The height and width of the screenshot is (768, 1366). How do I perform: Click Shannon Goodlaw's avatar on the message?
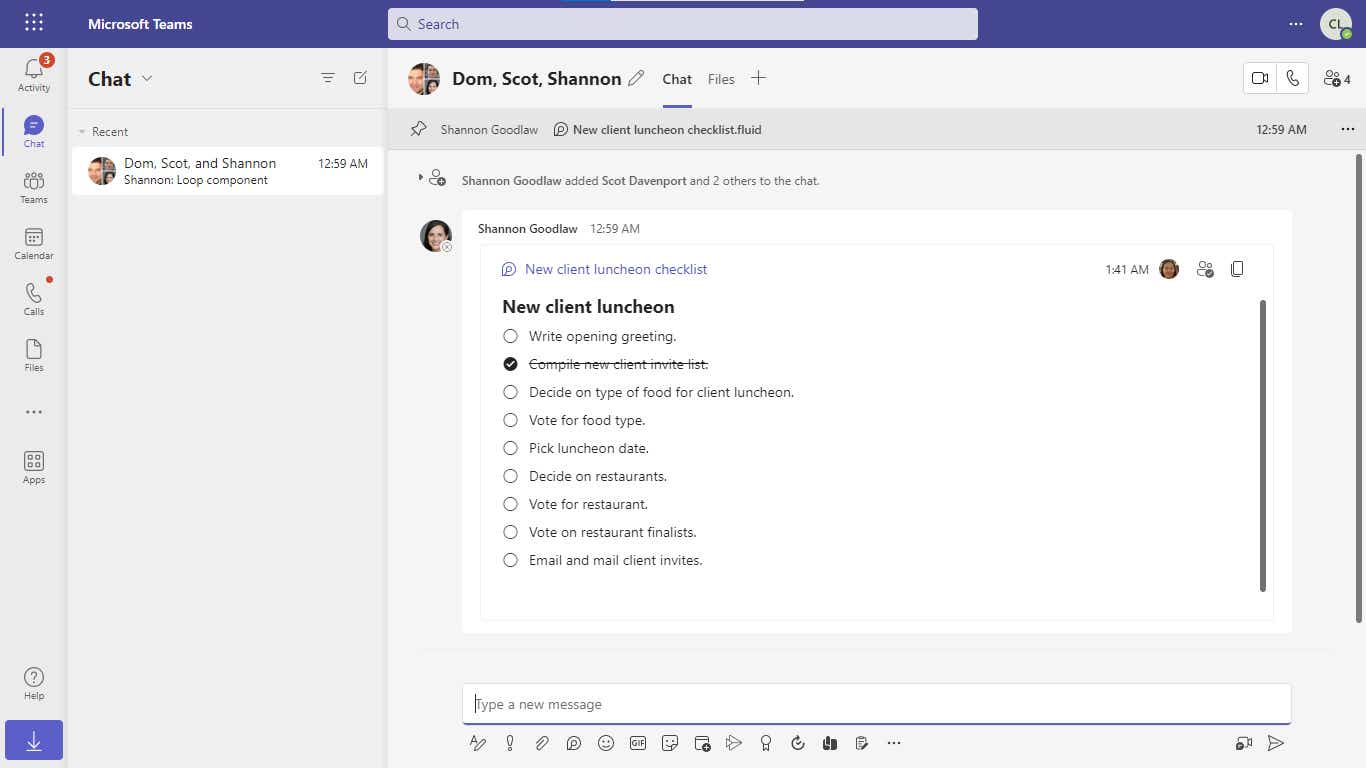(x=436, y=236)
